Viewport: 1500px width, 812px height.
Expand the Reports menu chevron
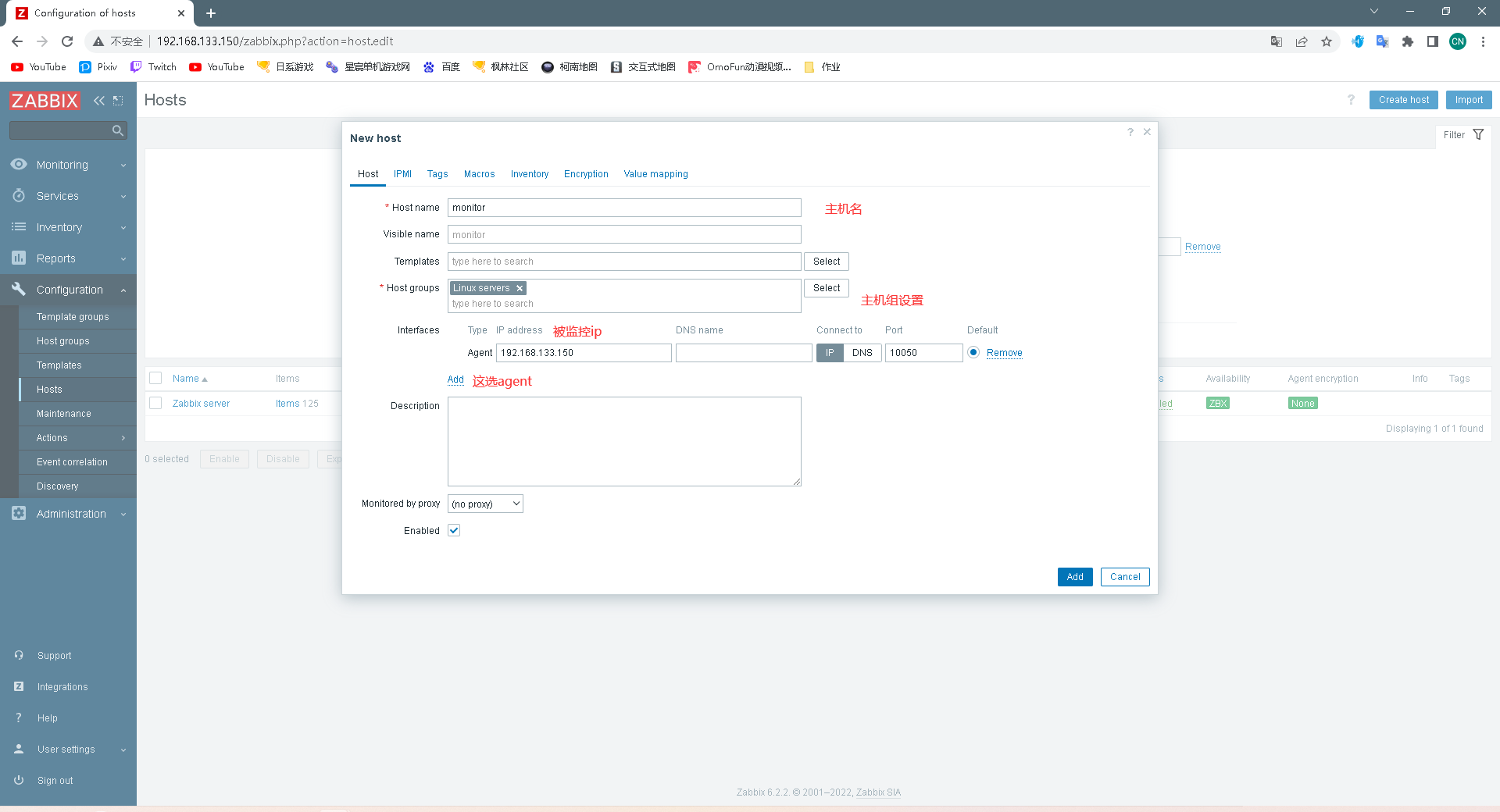tap(123, 258)
